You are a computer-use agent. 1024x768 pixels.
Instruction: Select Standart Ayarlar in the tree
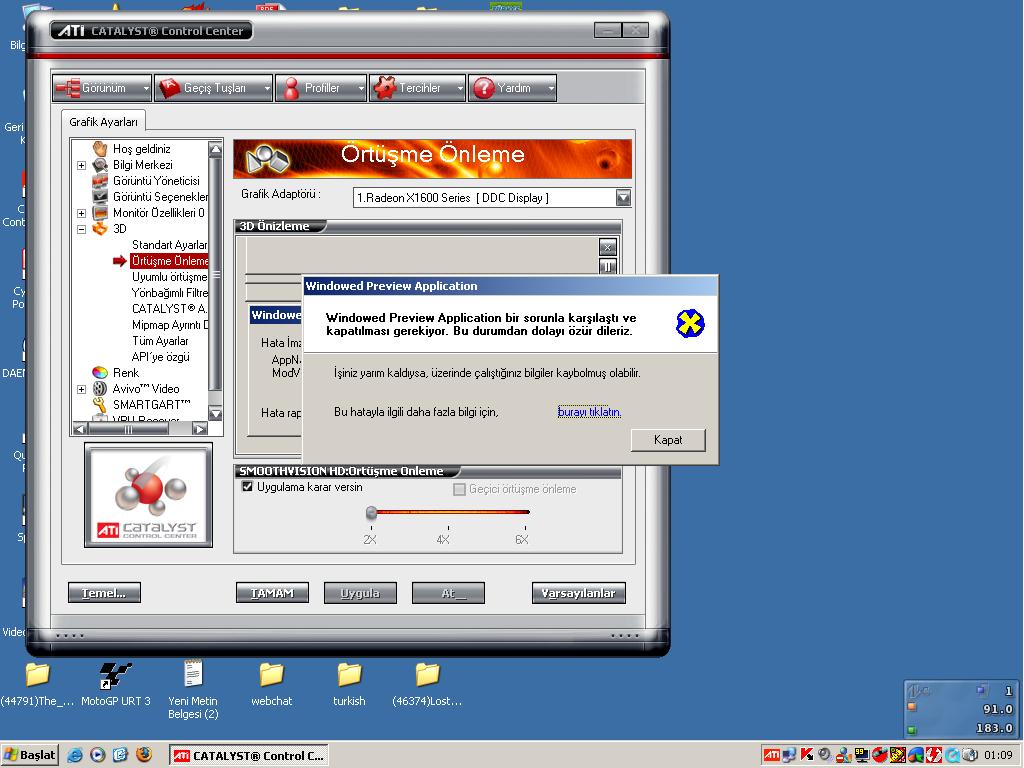[169, 245]
